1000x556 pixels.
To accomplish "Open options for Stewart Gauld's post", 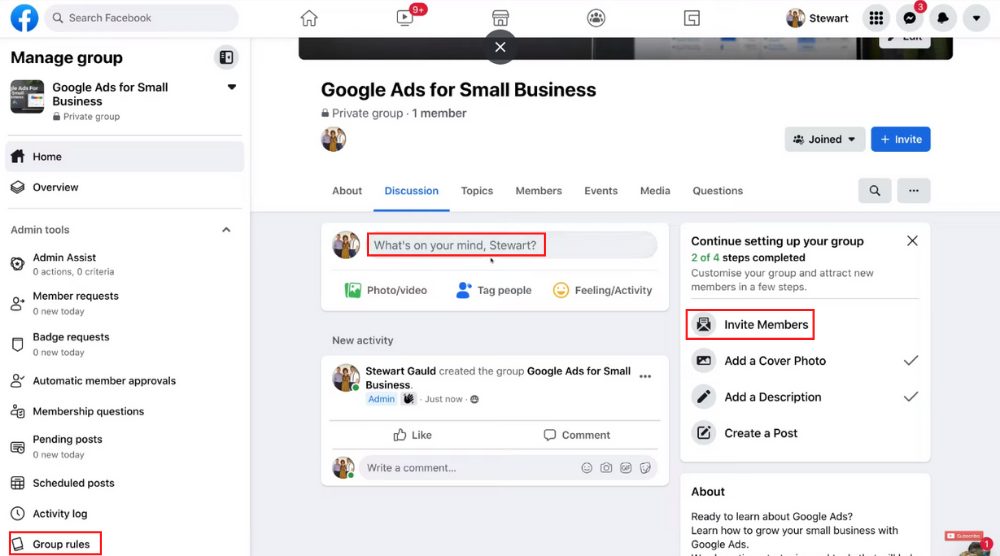I will click(645, 376).
